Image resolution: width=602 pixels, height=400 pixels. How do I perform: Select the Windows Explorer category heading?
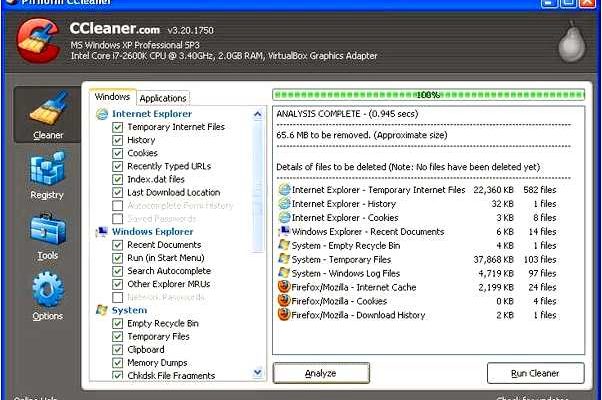152,232
